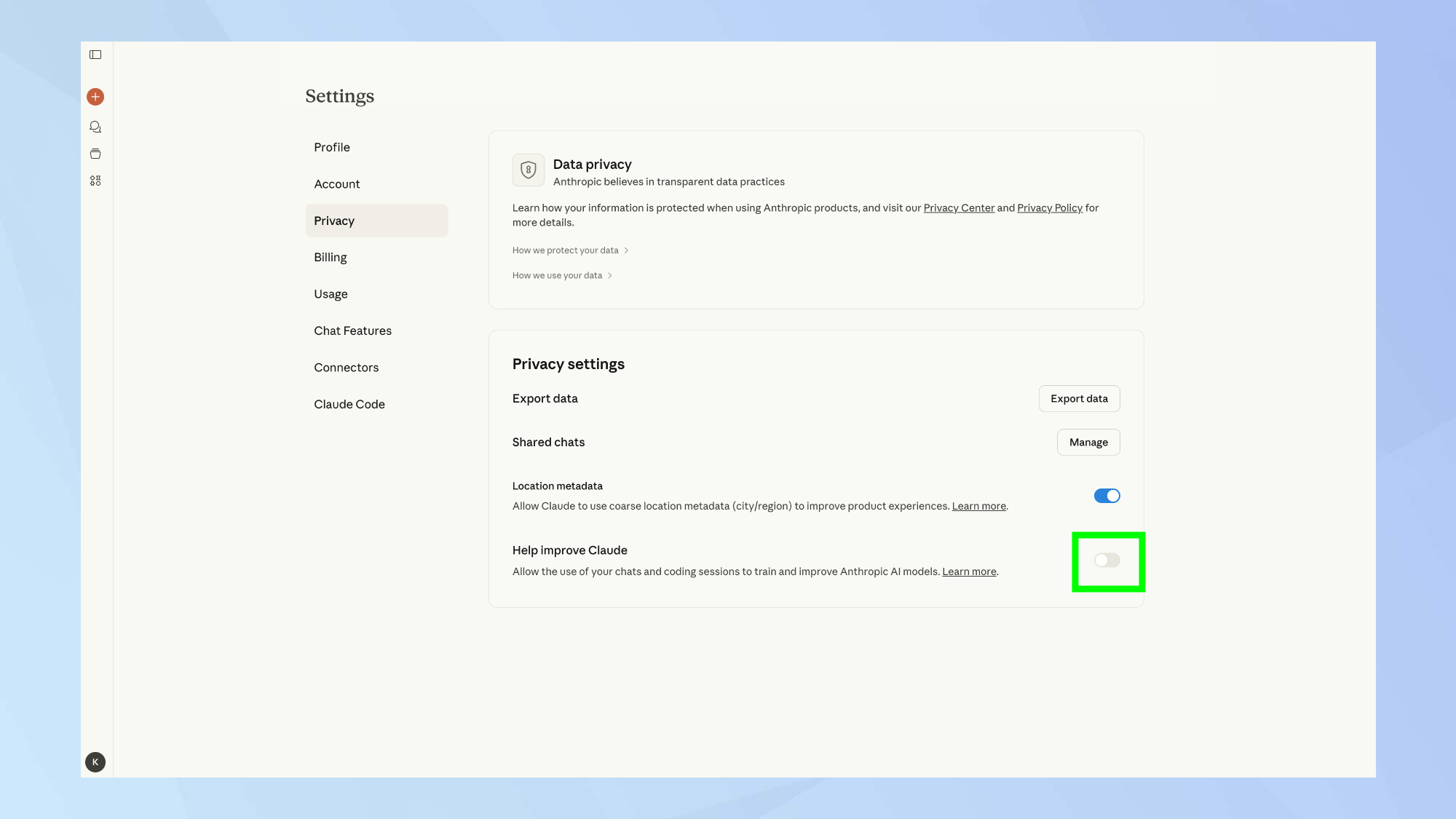Select the Connectors settings tab
Image resolution: width=1456 pixels, height=819 pixels.
(347, 368)
